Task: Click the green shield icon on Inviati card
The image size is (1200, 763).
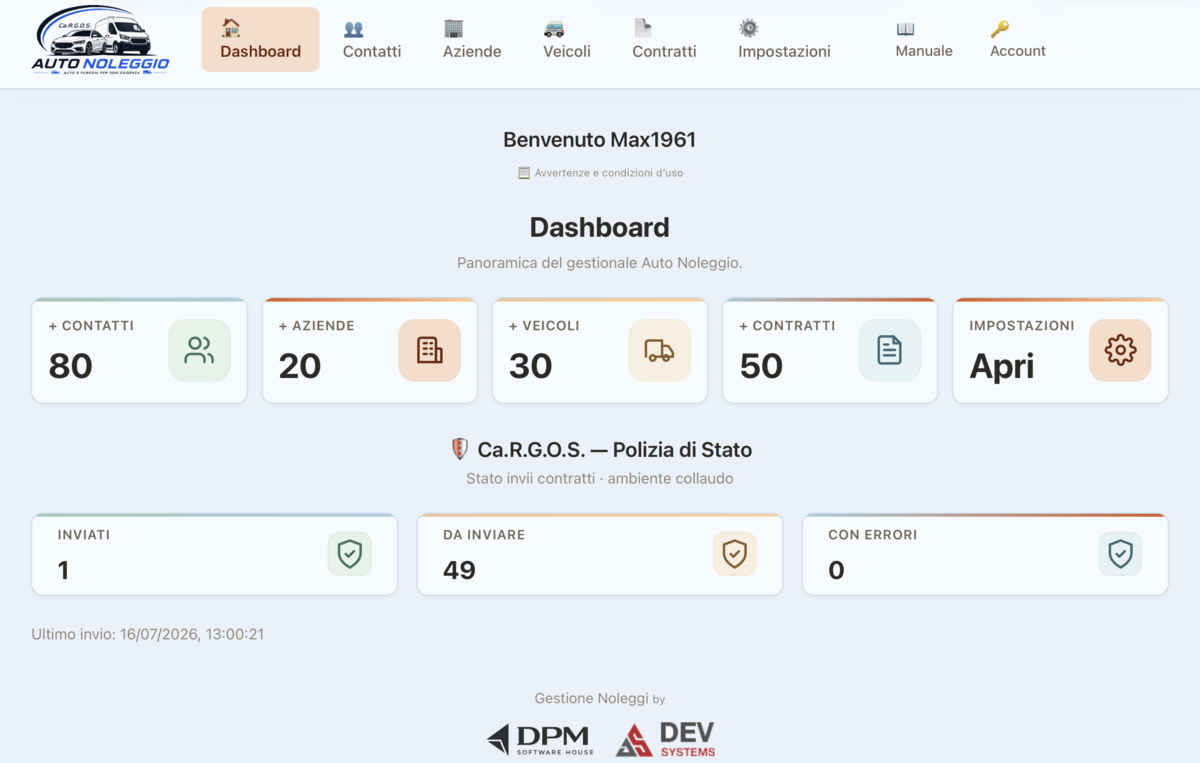Action: pyautogui.click(x=349, y=554)
